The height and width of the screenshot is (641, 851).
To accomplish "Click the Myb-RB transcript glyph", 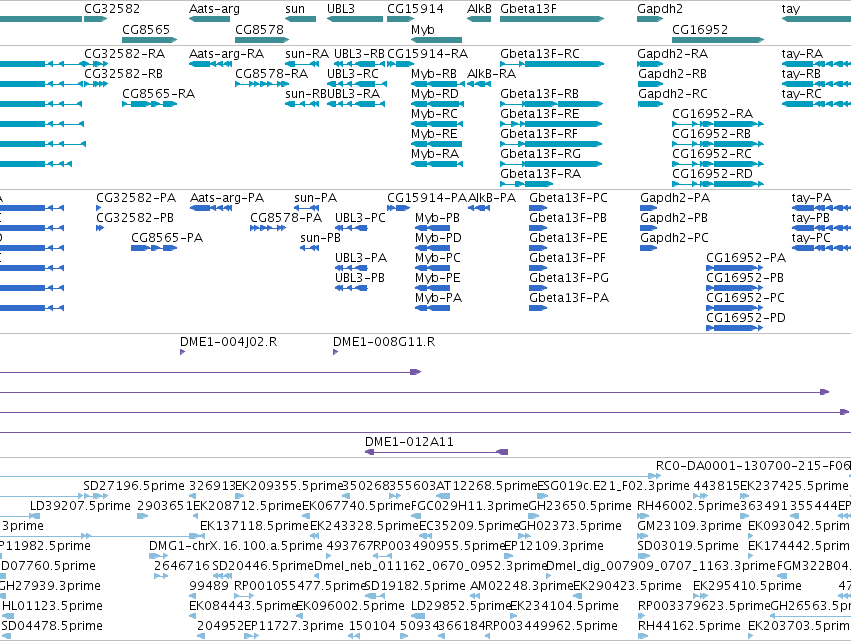I will 438,84.
